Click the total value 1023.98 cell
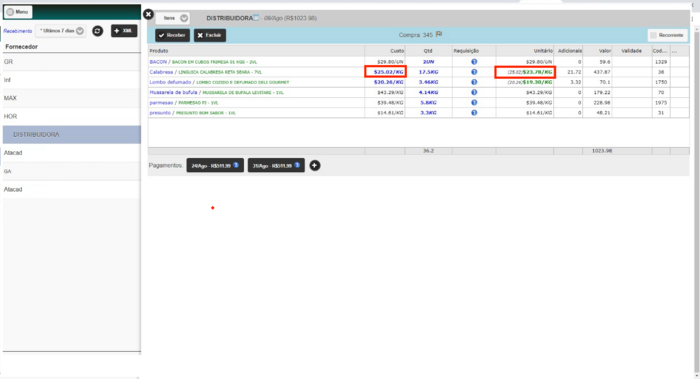Viewport: 700px width, 379px height. [x=597, y=151]
